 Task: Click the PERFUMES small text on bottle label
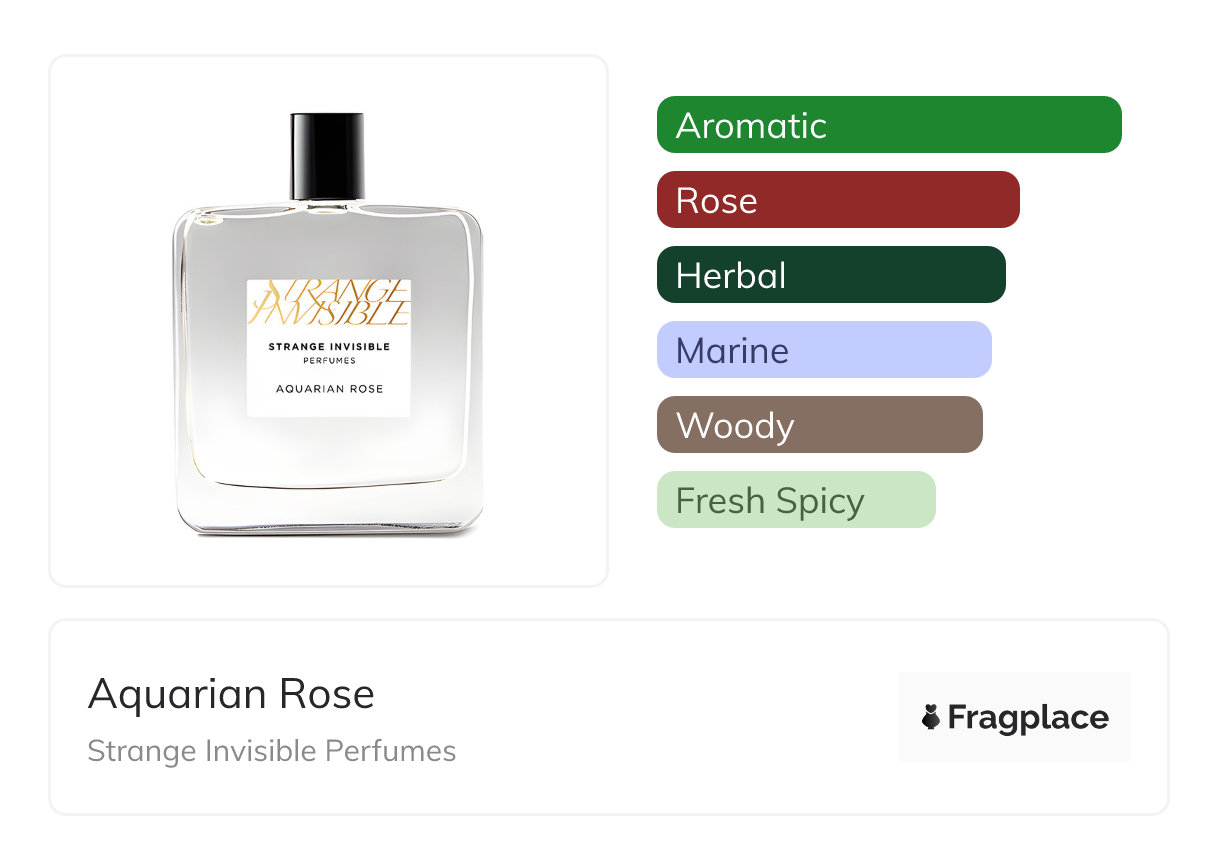tap(329, 361)
